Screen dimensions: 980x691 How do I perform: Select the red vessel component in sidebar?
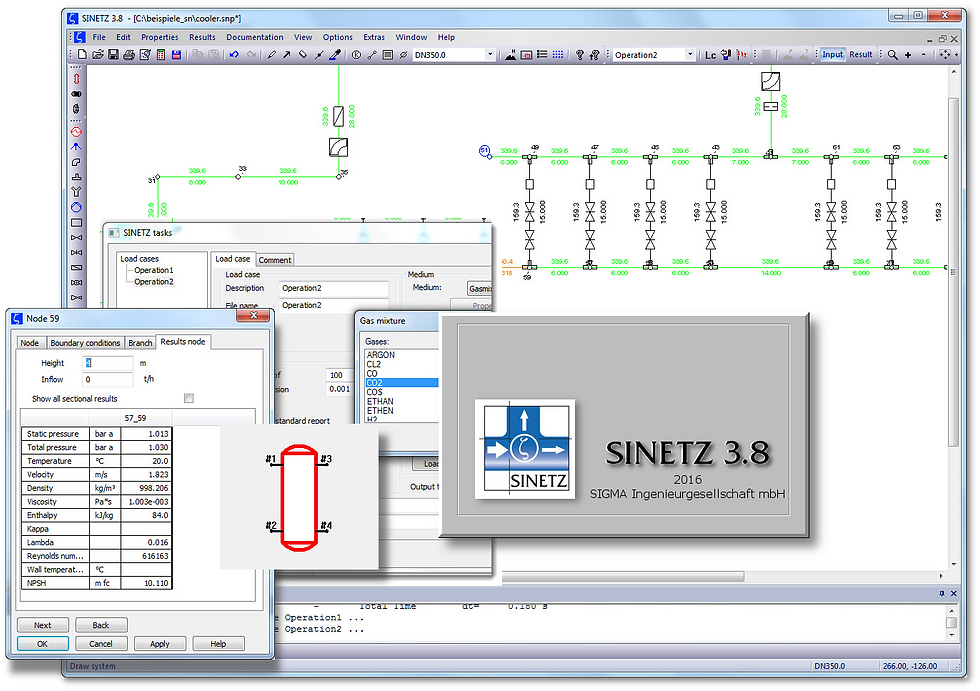click(x=76, y=79)
